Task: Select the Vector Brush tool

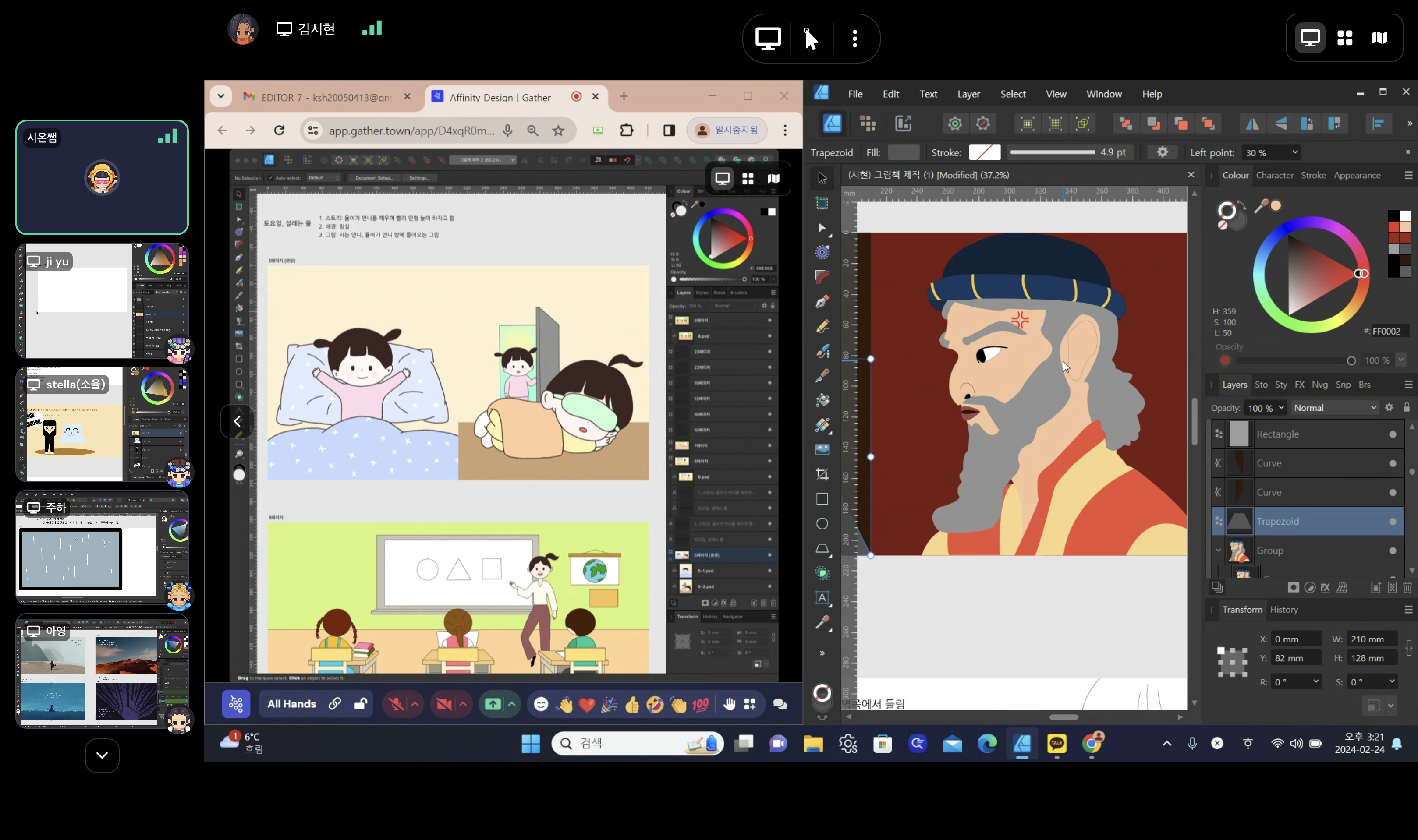Action: [x=822, y=351]
